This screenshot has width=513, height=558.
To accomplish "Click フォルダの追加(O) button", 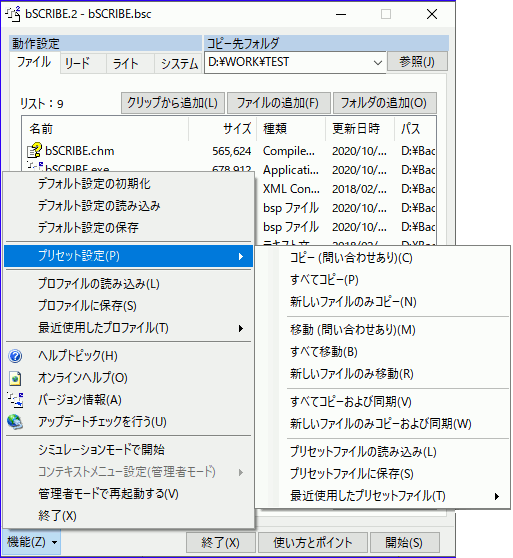I will pyautogui.click(x=385, y=103).
